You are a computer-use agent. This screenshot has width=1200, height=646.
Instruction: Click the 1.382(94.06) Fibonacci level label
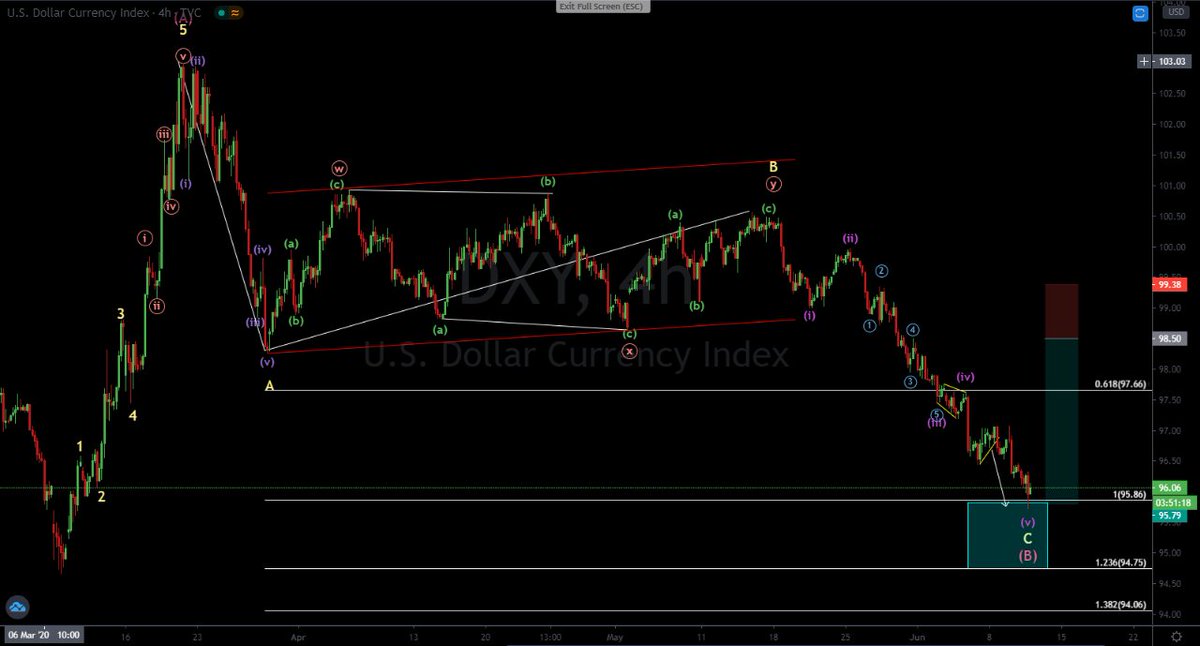point(1120,605)
